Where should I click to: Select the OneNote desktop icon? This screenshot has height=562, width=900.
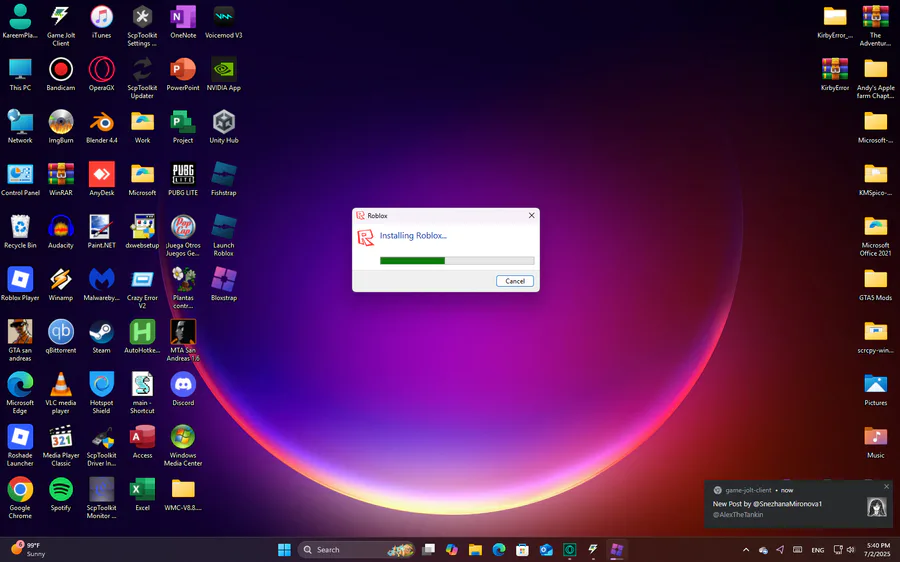point(183,22)
